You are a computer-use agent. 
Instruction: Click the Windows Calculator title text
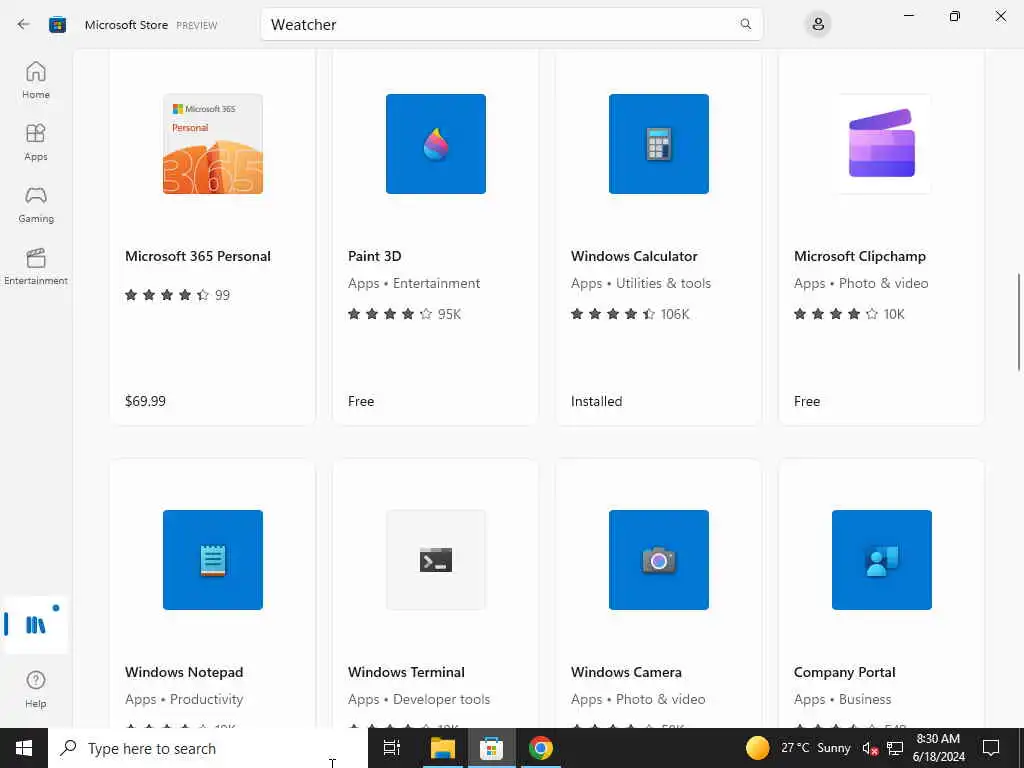click(x=634, y=256)
